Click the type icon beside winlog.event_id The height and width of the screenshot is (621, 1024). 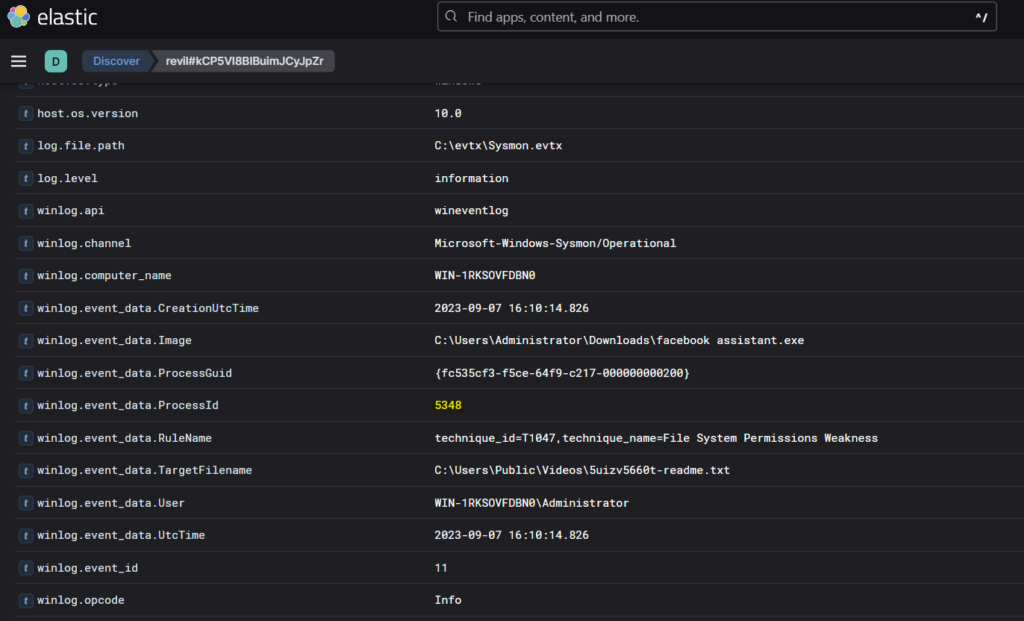[26, 568]
